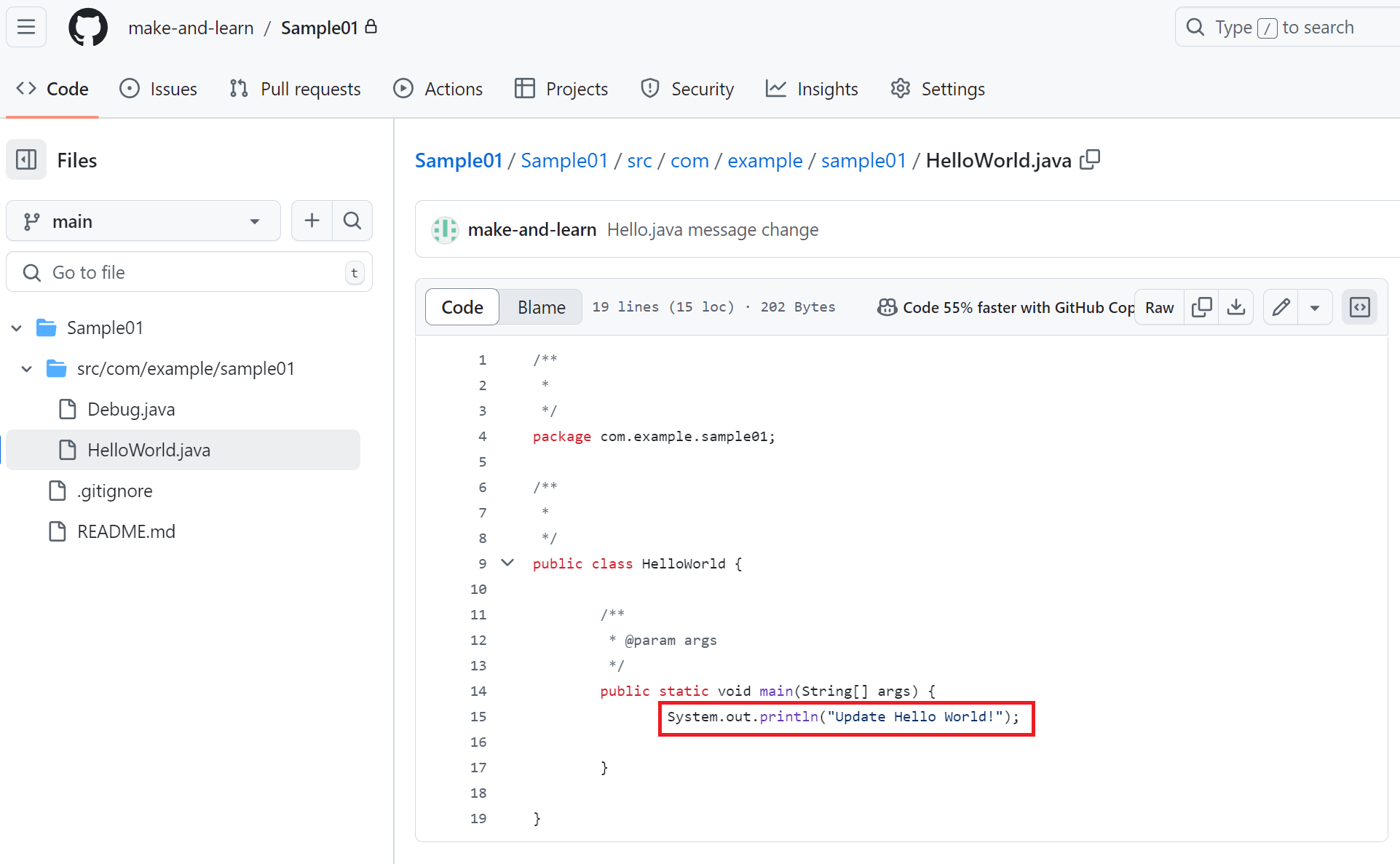Click the more edit options dropdown arrow
1400x864 pixels.
[1314, 307]
